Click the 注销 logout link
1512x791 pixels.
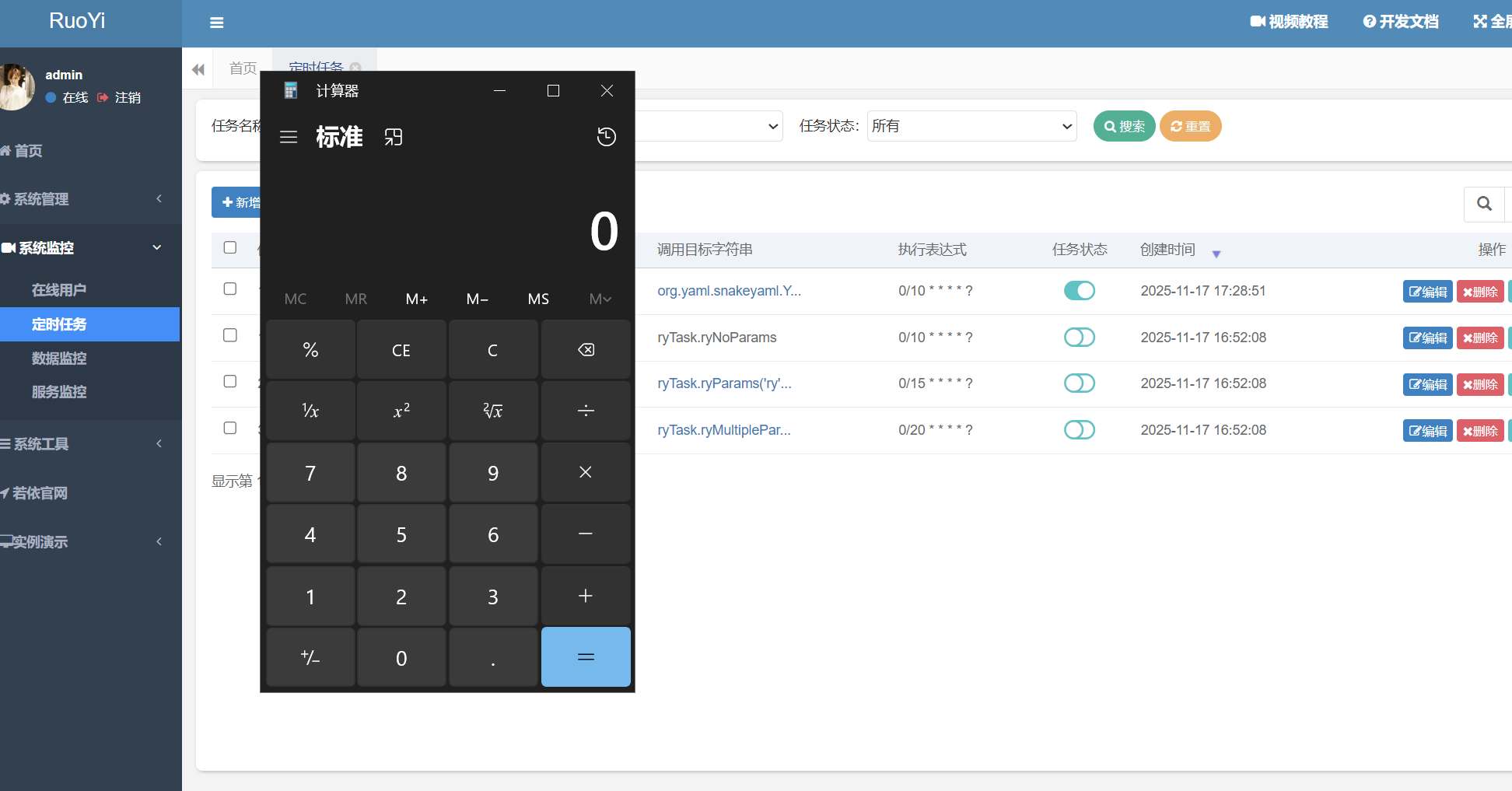click(x=119, y=97)
